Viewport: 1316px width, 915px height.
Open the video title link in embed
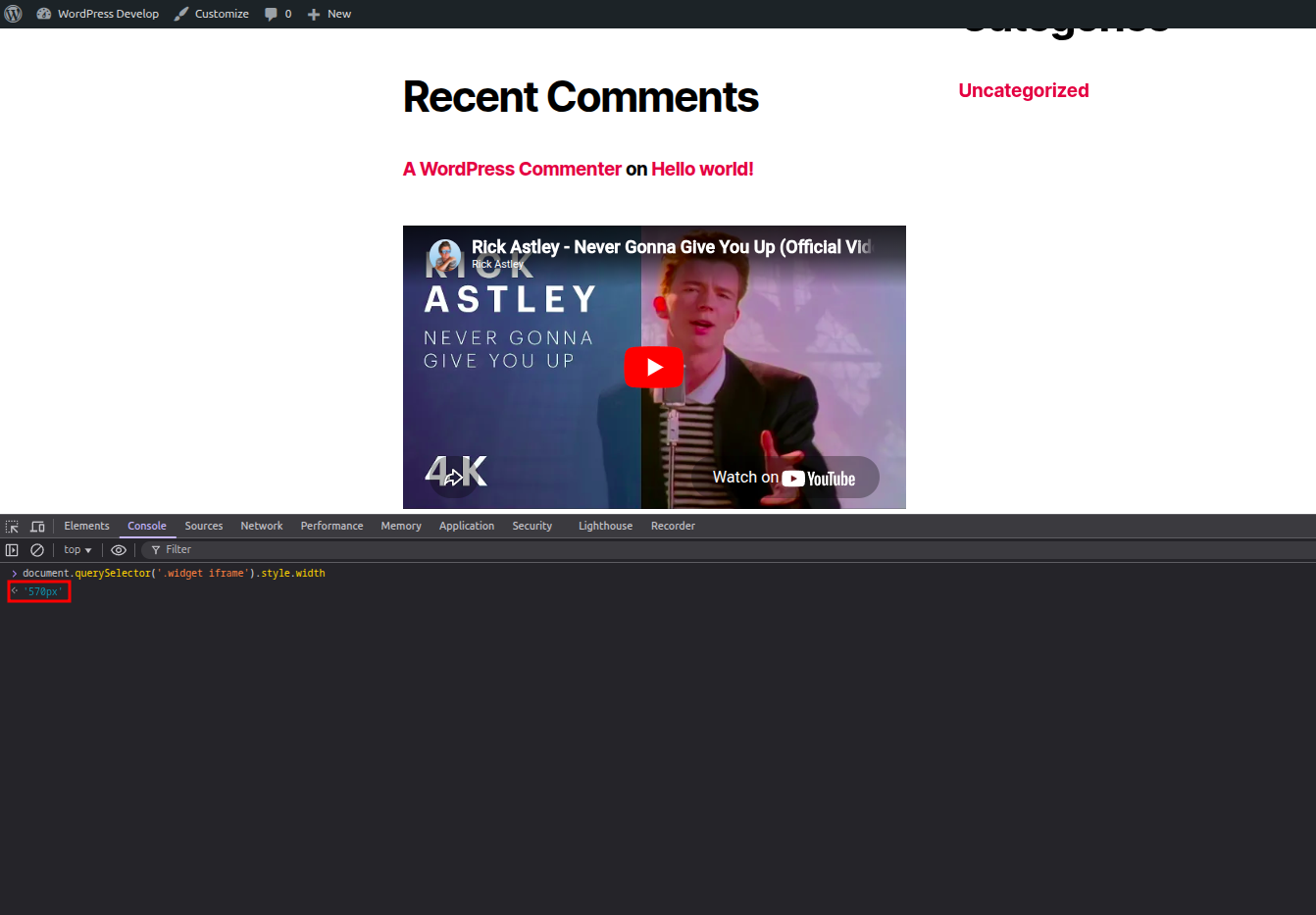point(671,247)
